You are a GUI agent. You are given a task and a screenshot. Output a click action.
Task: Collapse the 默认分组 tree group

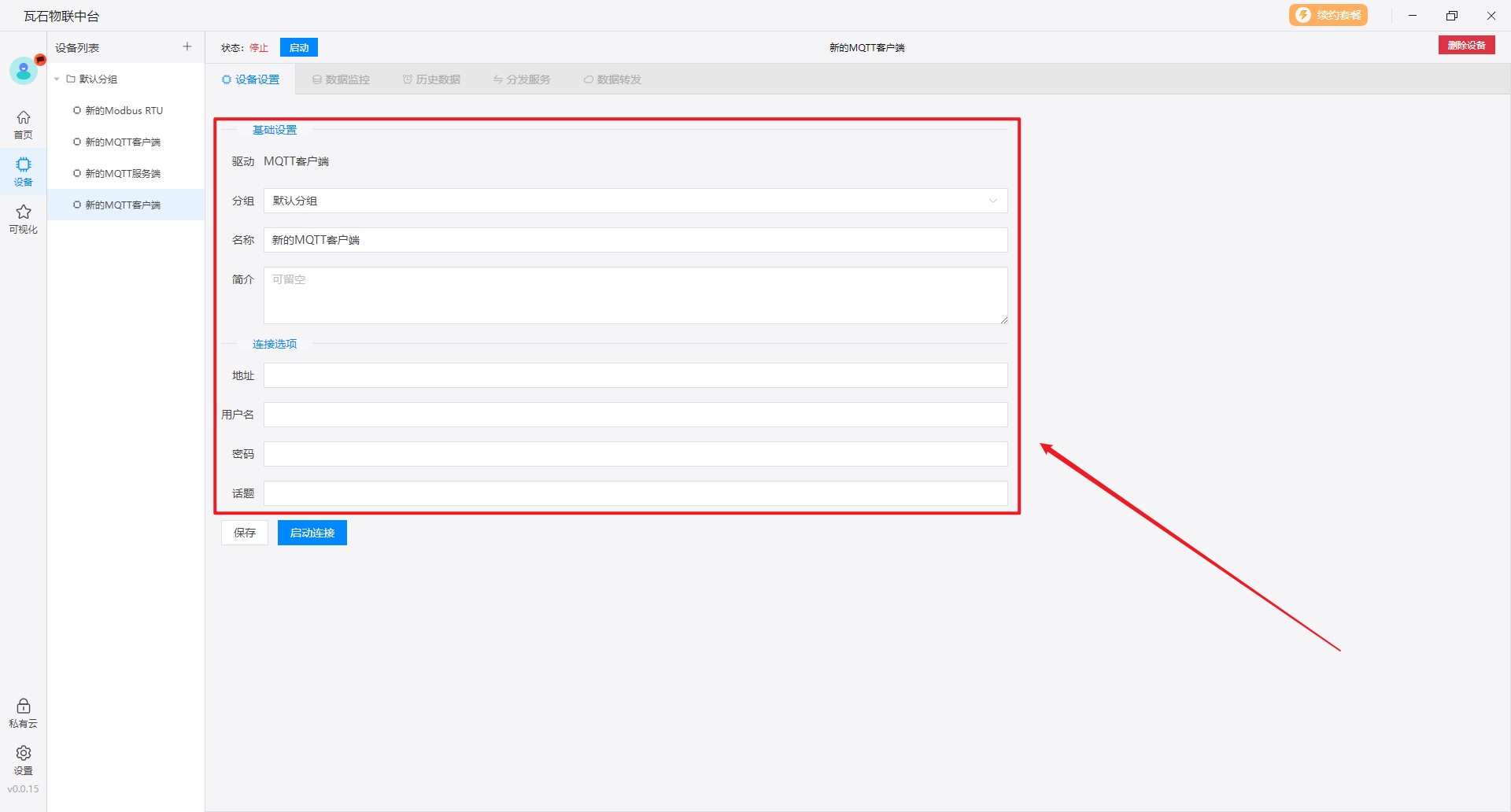click(57, 79)
